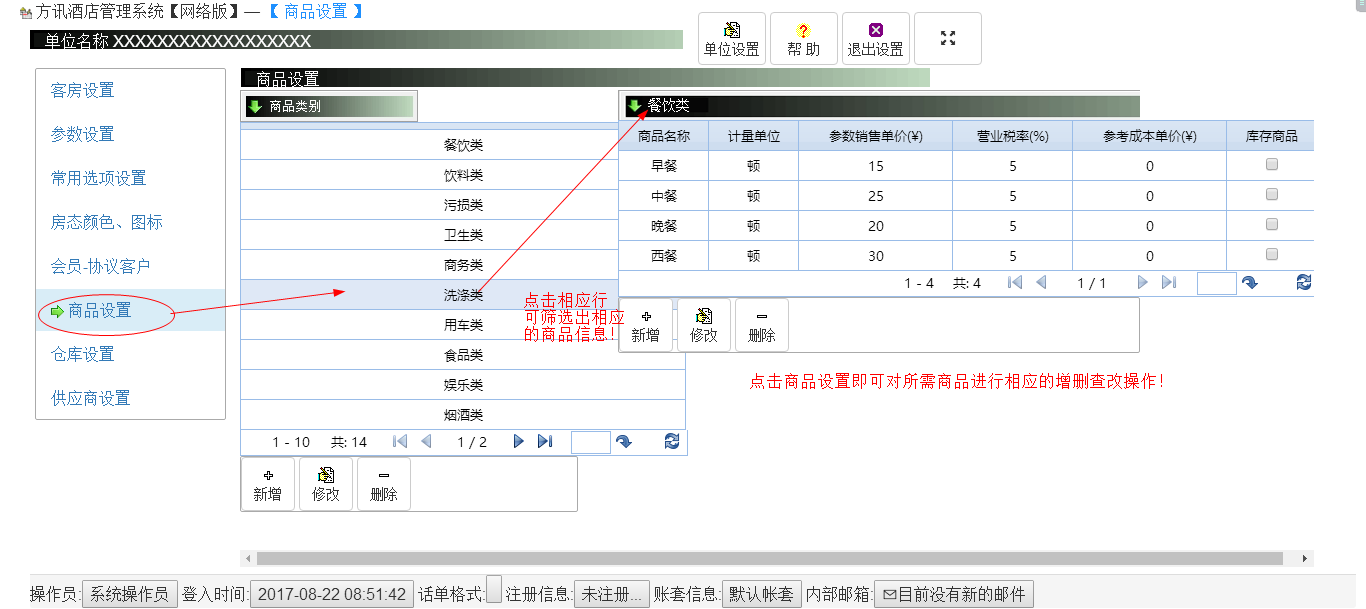
Task: Click 新增 under 商品类别 list
Action: (267, 484)
